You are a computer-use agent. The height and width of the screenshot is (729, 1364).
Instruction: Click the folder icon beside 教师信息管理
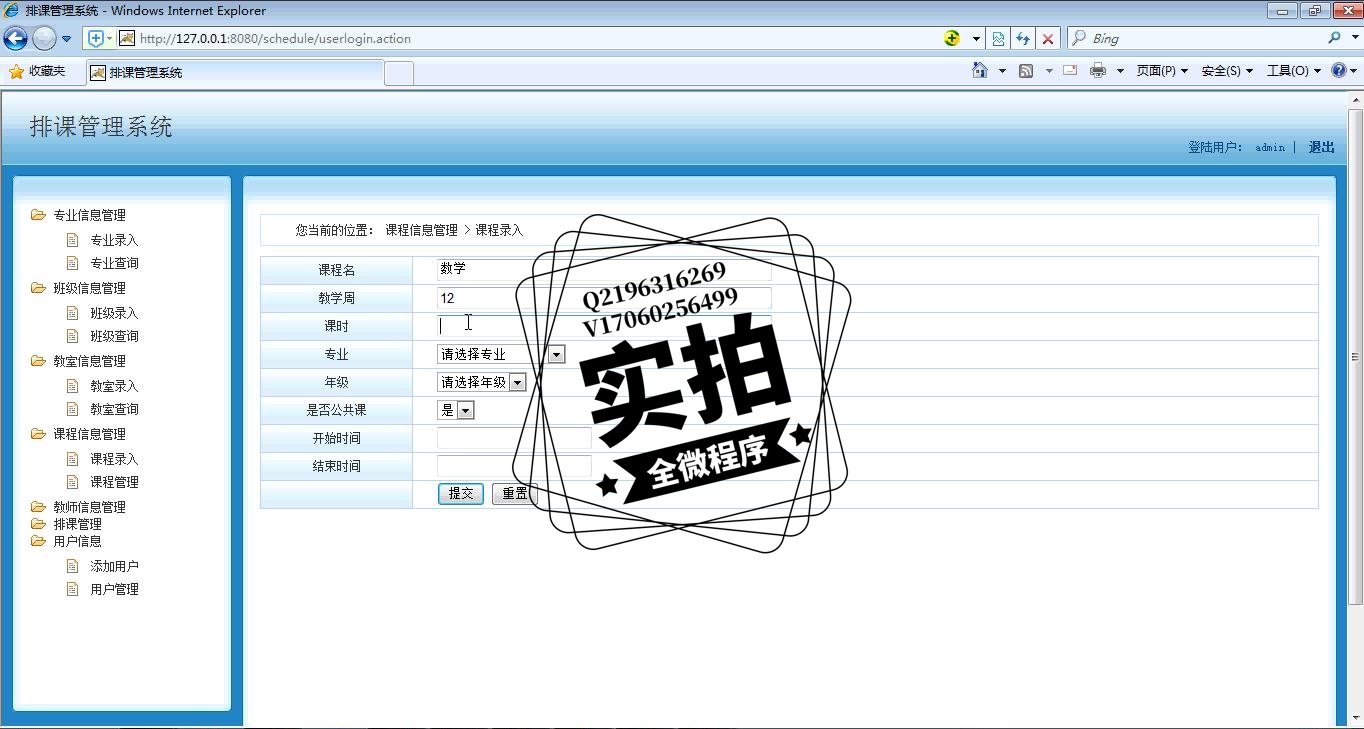coord(38,506)
